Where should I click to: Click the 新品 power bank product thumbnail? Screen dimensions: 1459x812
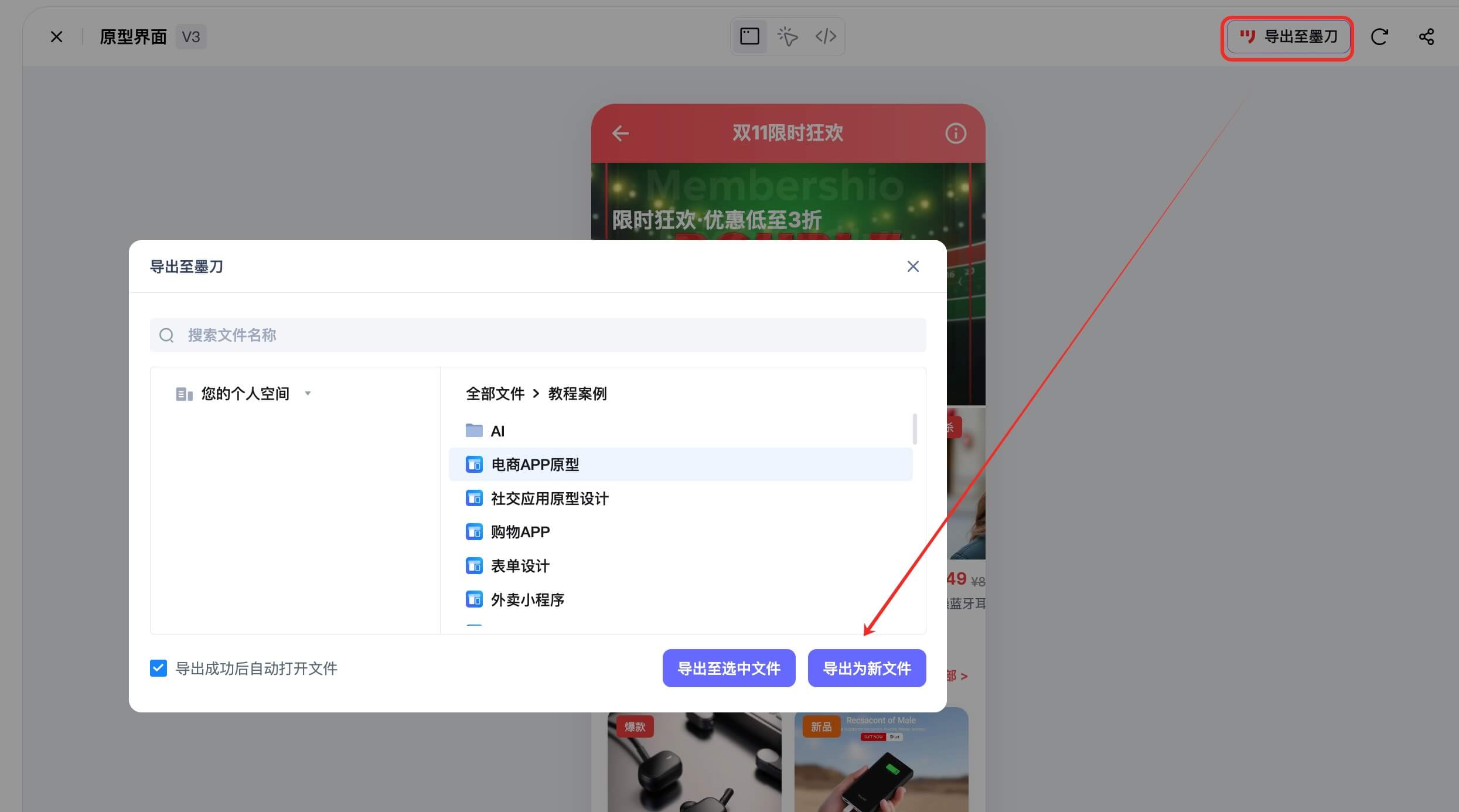[x=881, y=762]
